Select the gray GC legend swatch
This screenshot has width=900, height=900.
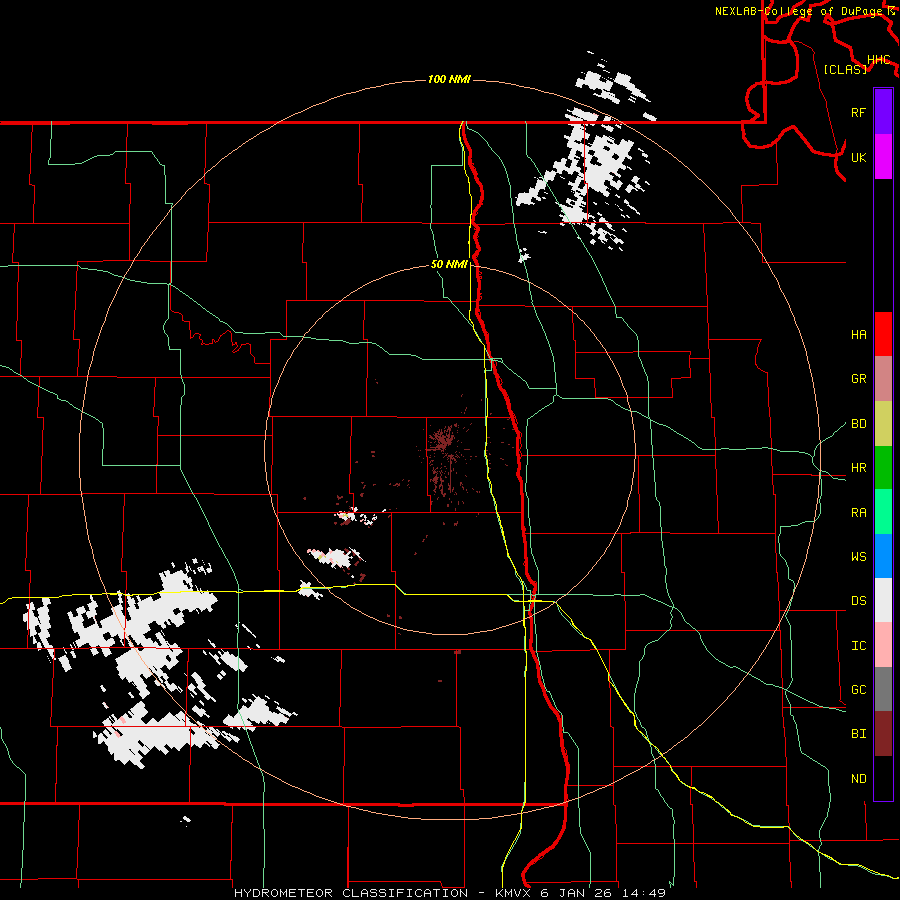(883, 689)
